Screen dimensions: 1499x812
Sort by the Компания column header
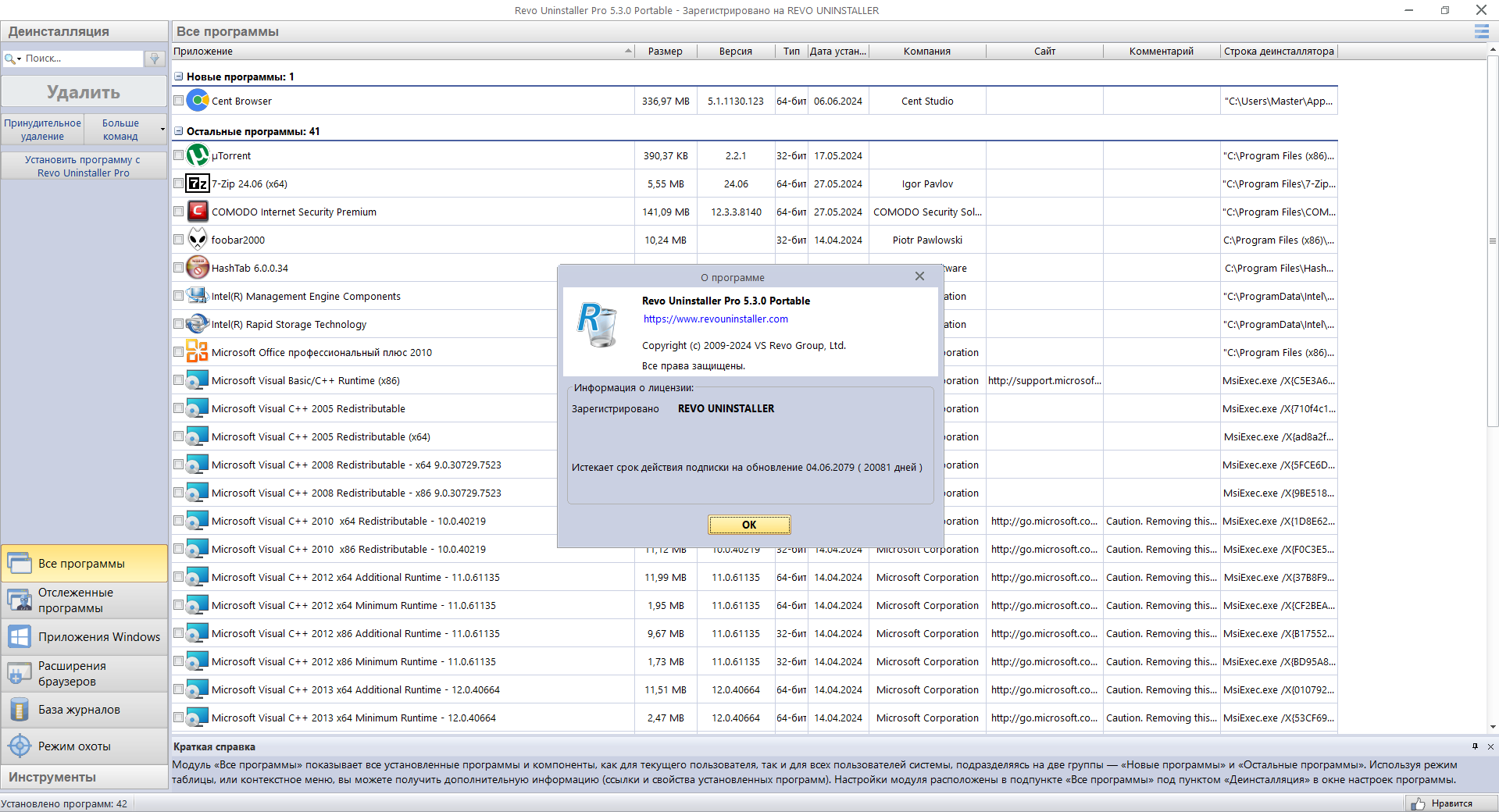click(x=927, y=52)
